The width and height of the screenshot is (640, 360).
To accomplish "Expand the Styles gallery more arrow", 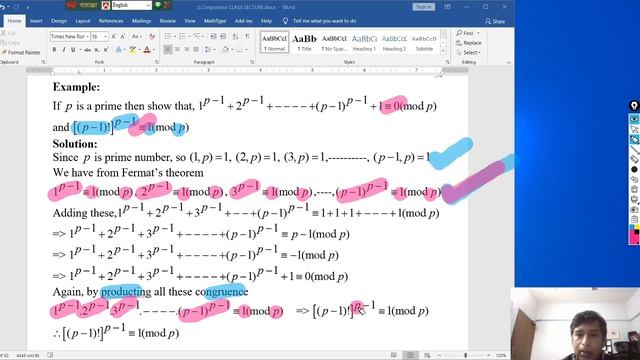I will 443,51.
